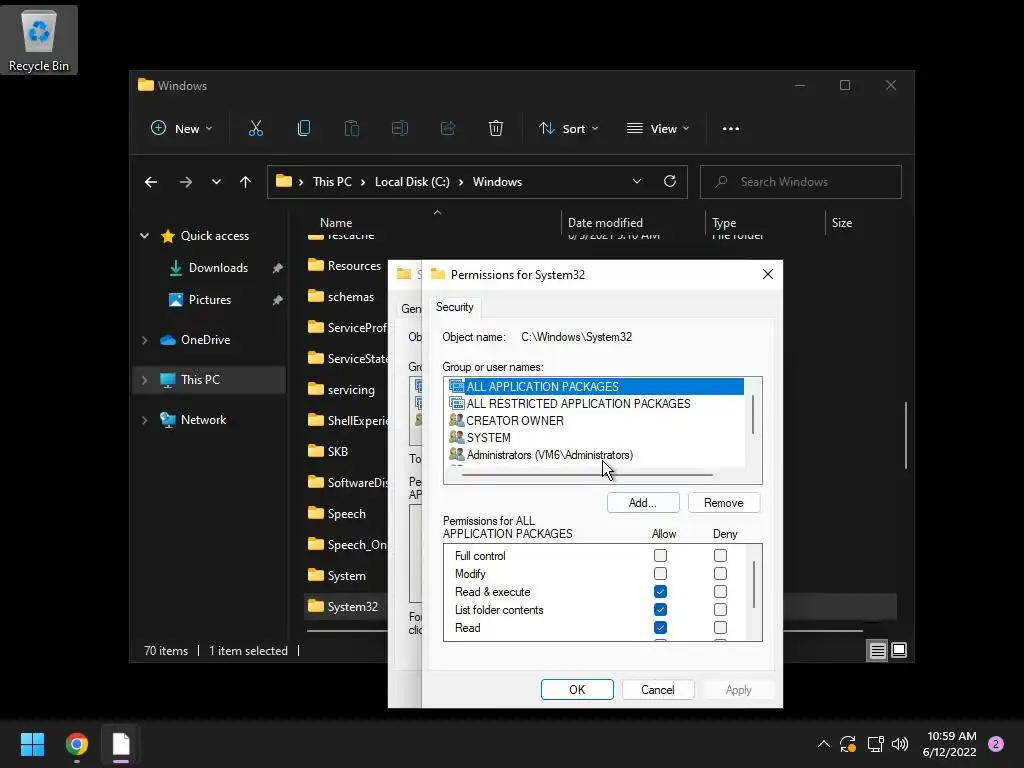Open recent locations dropdown arrow
This screenshot has height=768, width=1024.
tap(216, 182)
